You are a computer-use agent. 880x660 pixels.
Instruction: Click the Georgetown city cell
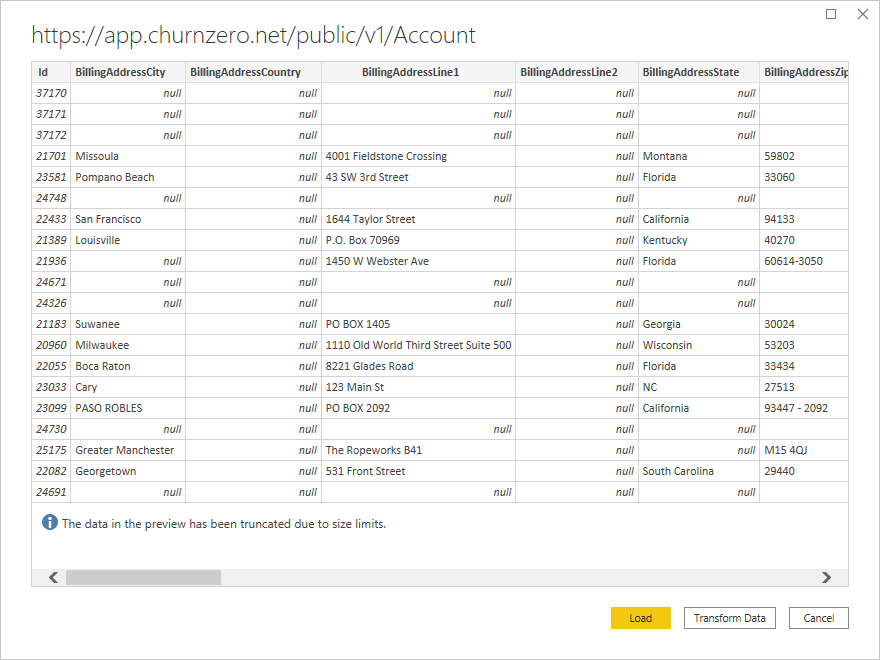[128, 471]
